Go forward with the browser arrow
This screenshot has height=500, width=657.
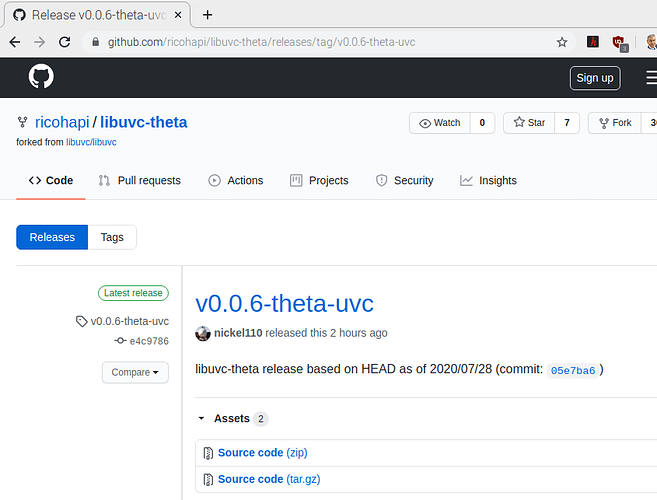click(x=39, y=42)
